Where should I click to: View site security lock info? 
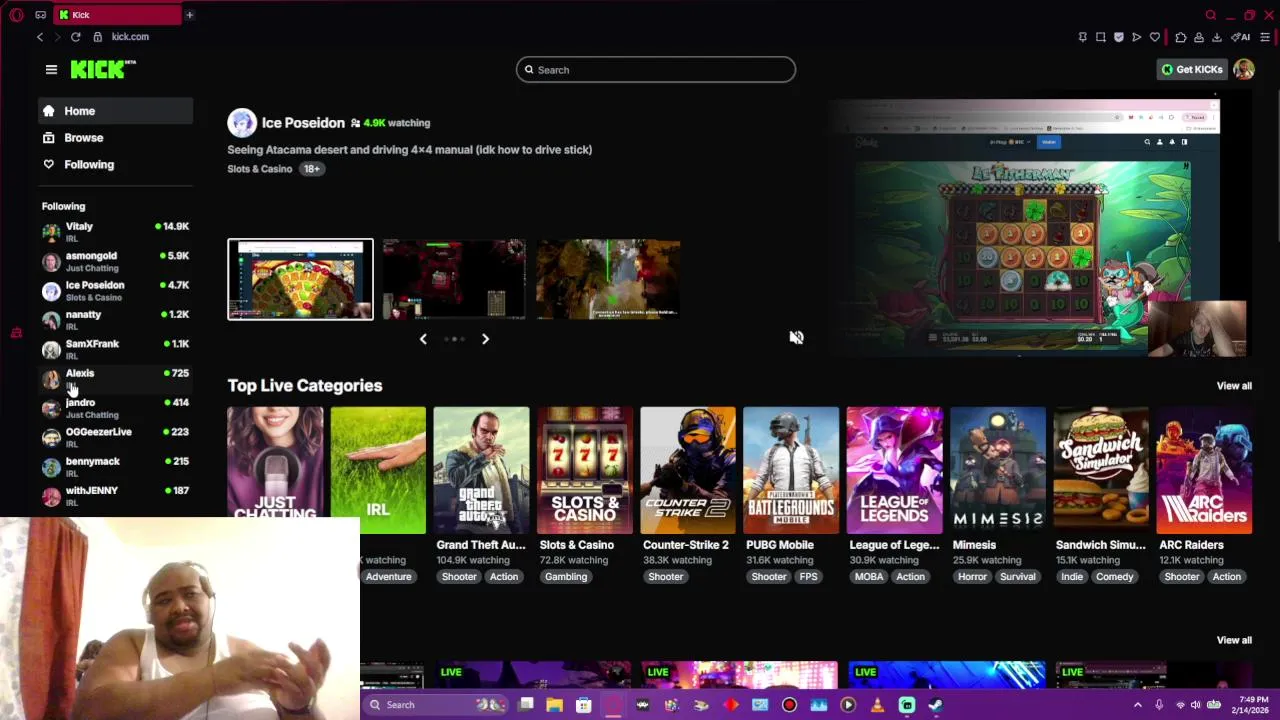(97, 37)
